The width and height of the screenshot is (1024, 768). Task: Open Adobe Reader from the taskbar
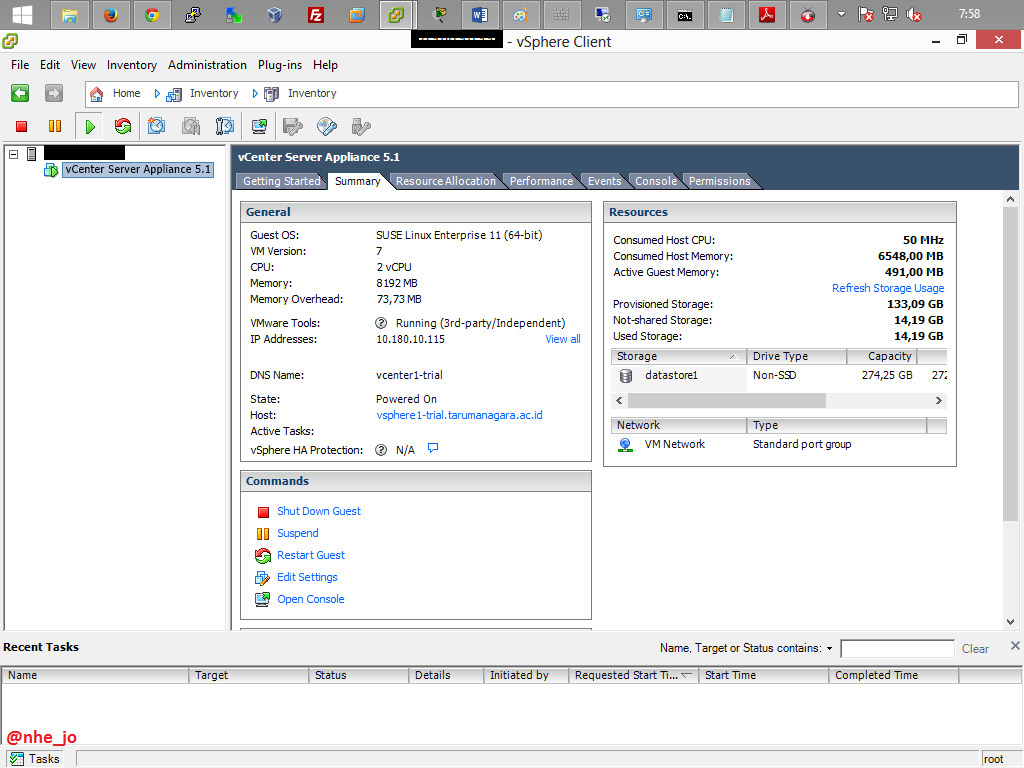(x=767, y=14)
